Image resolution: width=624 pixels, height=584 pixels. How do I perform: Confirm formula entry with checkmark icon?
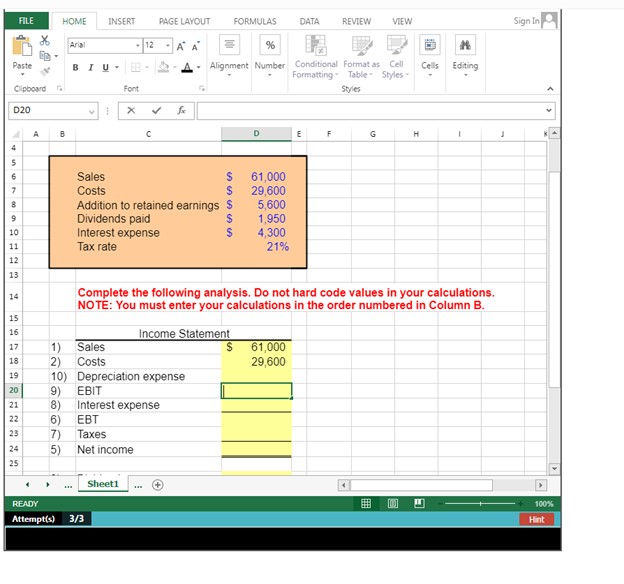(x=156, y=110)
